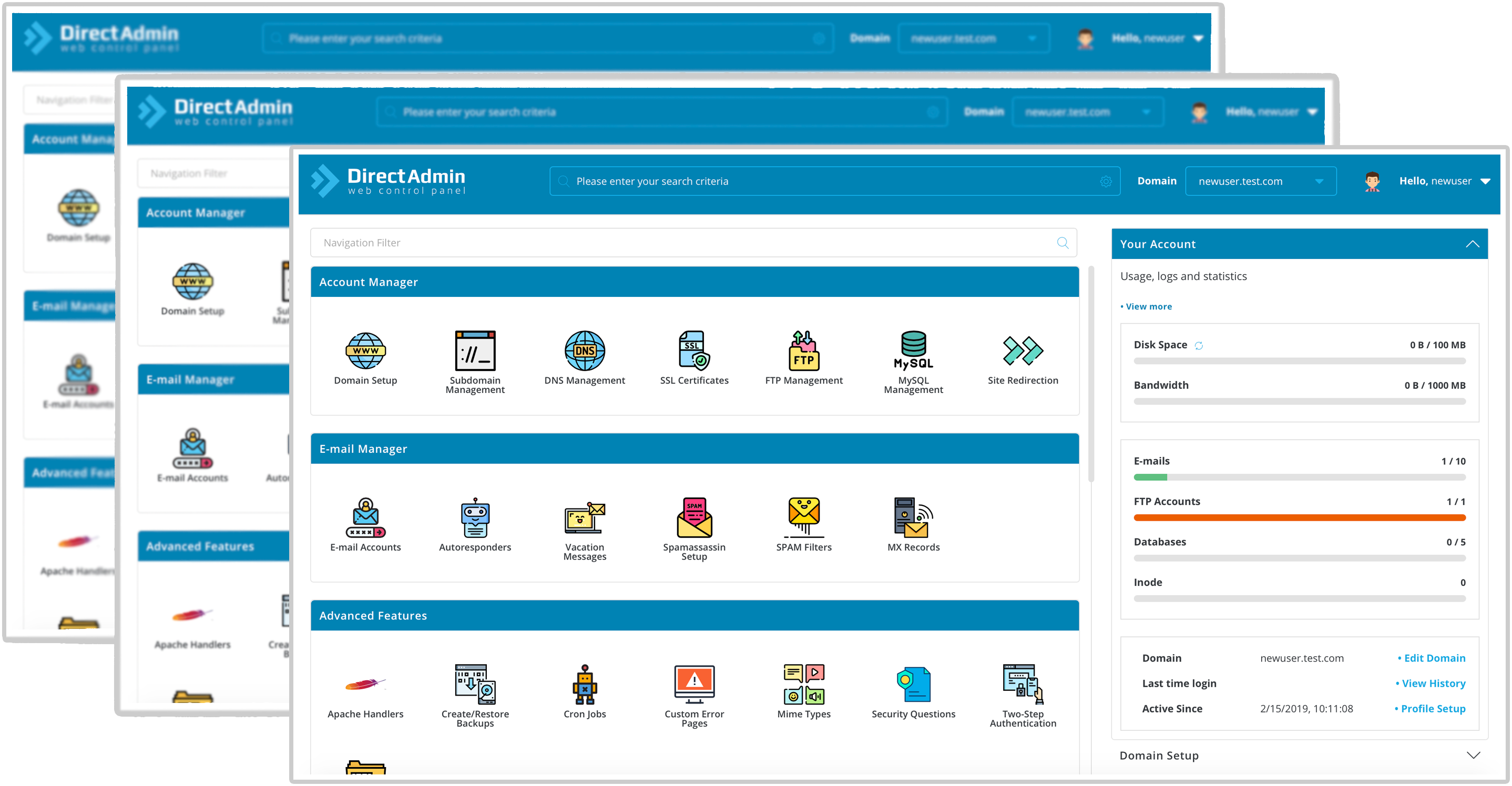
Task: Collapse the Your Account panel
Action: tap(1472, 244)
